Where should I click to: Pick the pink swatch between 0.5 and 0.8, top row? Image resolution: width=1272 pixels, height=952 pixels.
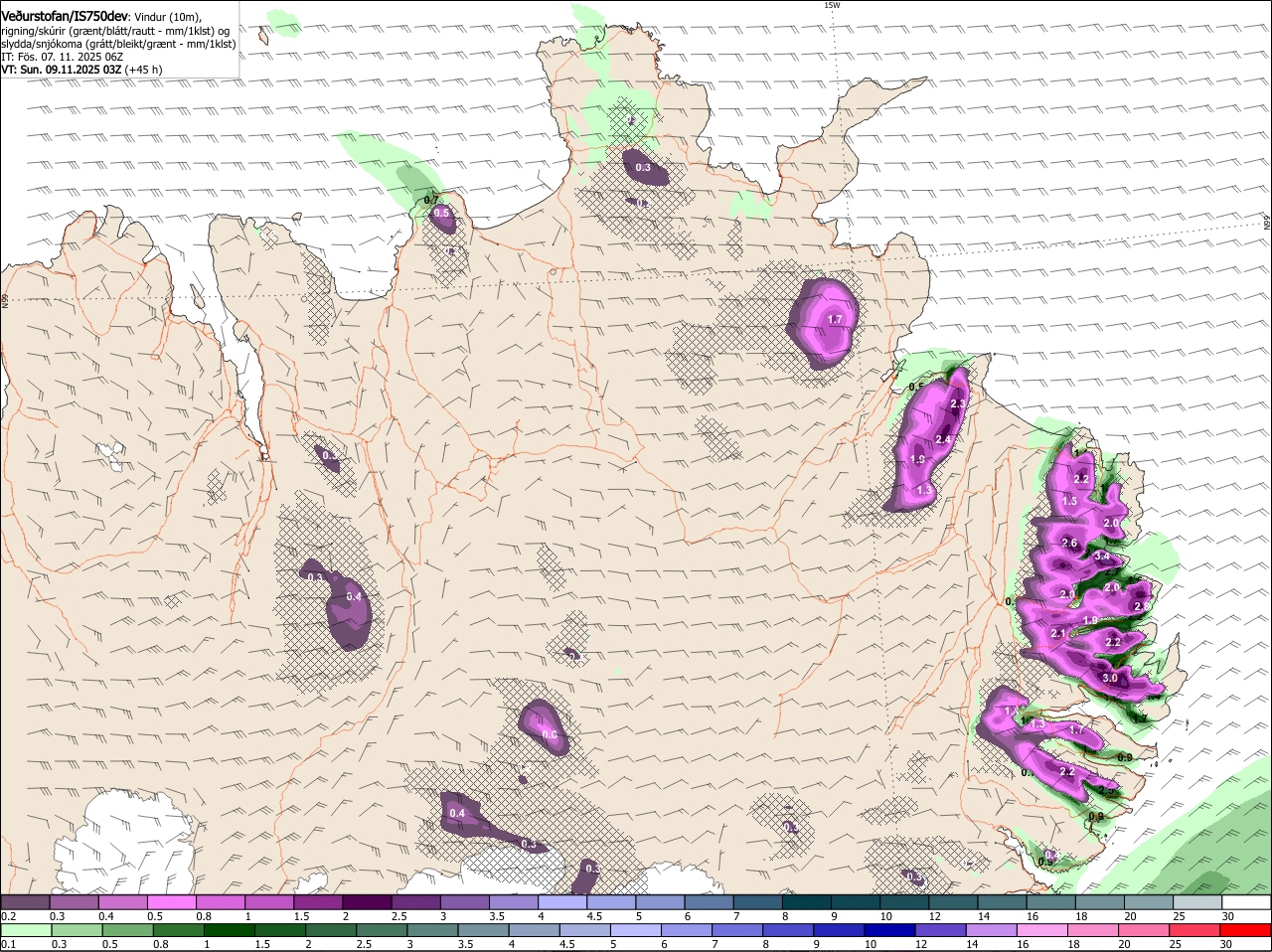(171, 902)
